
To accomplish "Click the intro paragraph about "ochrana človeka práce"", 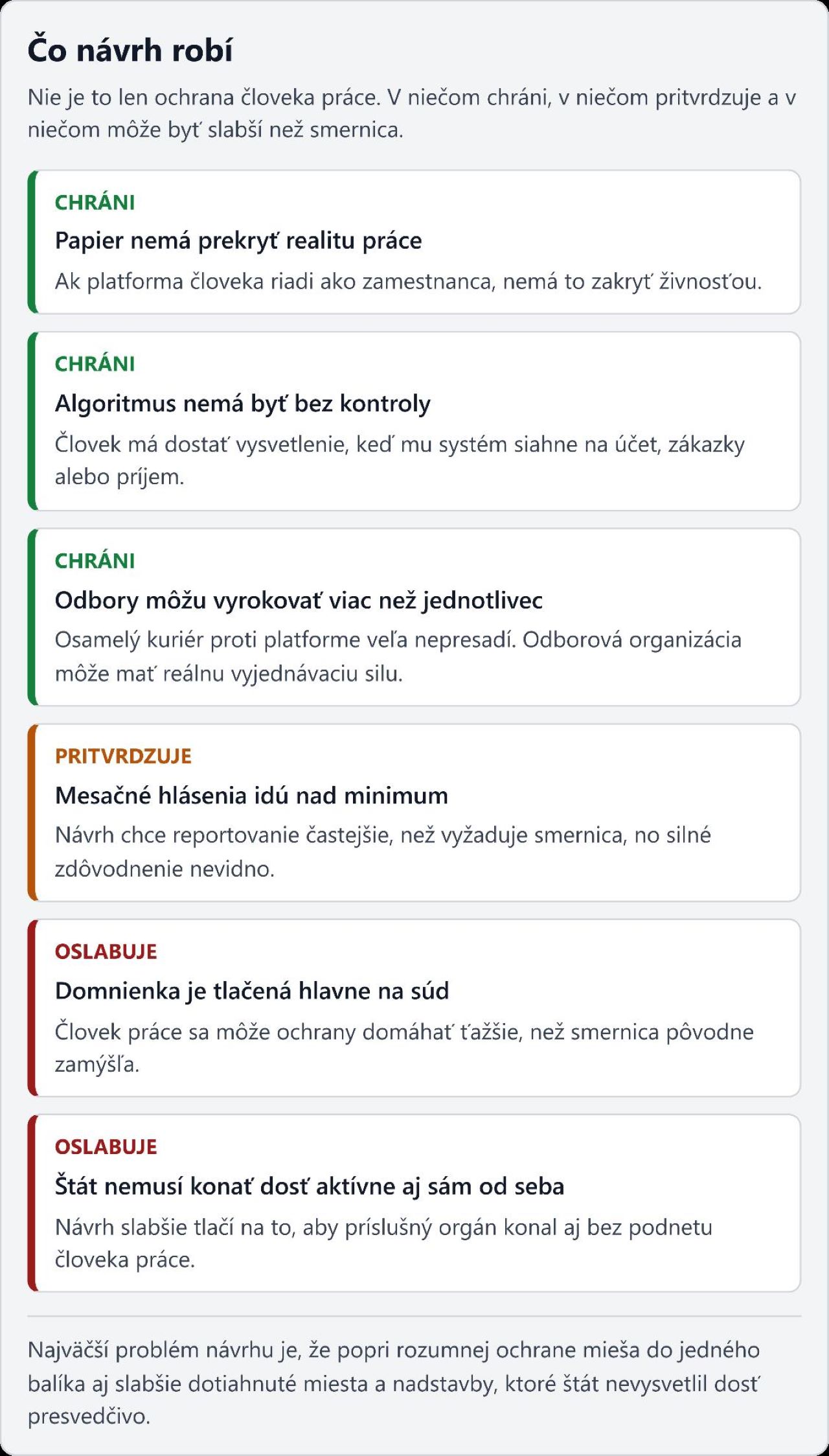I will pyautogui.click(x=411, y=113).
